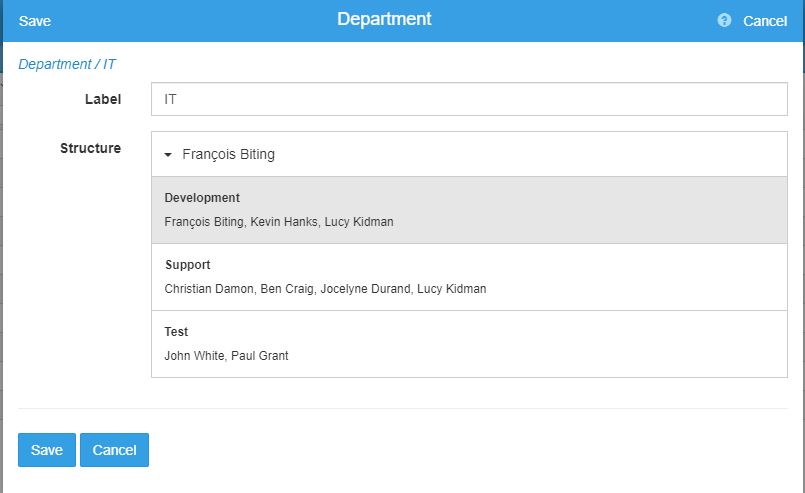
Task: Click the Development members list text
Action: pos(279,222)
